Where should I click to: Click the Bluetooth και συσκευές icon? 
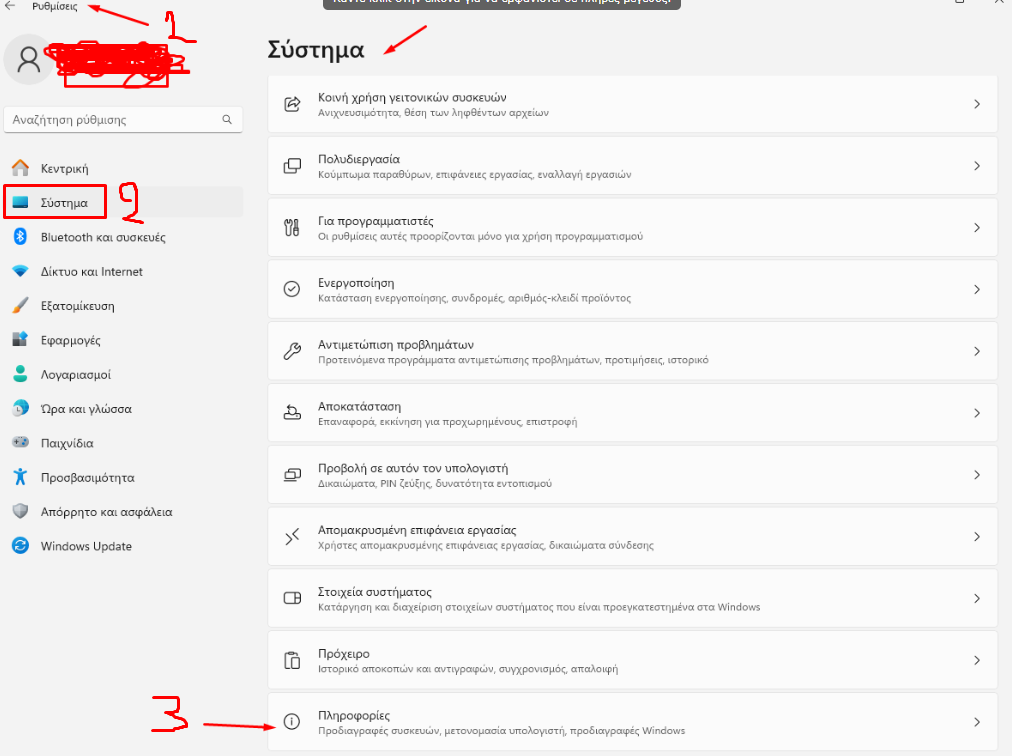tap(20, 236)
